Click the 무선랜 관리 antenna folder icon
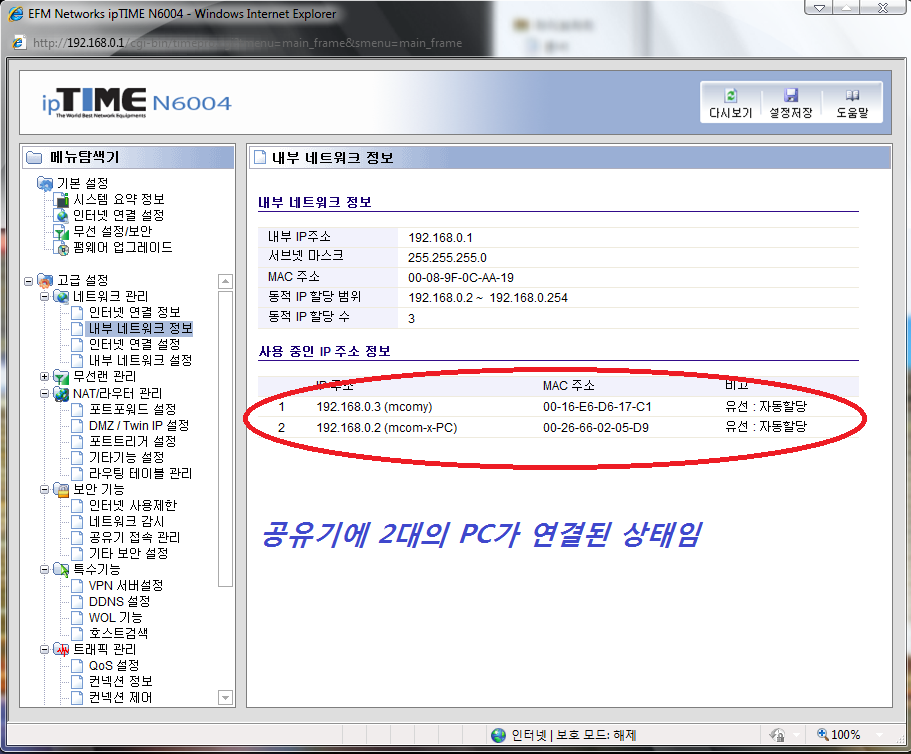 61,377
